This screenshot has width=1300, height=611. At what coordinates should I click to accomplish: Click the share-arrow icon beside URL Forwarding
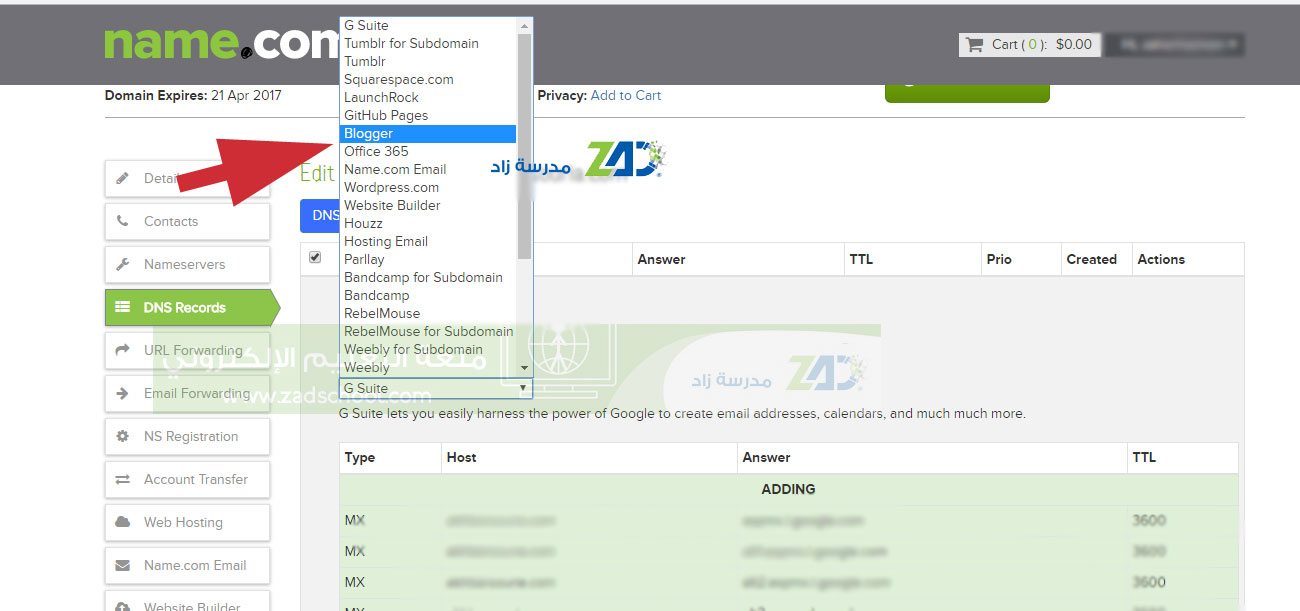coord(122,350)
